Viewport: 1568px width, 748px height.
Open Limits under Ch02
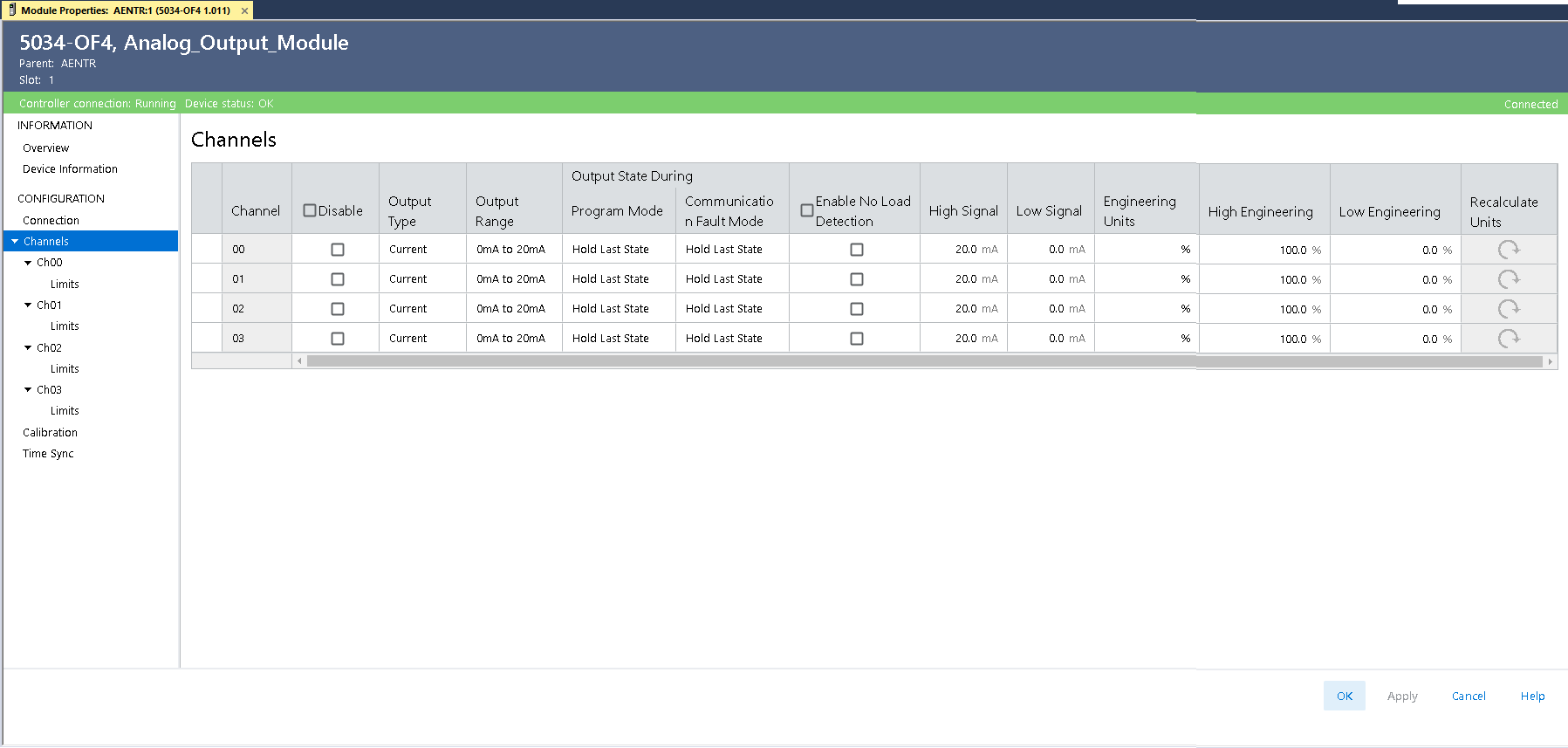tap(65, 369)
